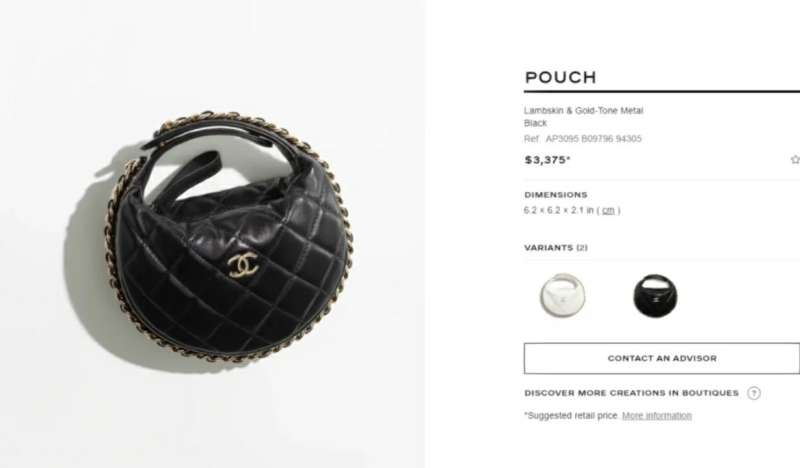Click the Variants (2) heading

(556, 248)
